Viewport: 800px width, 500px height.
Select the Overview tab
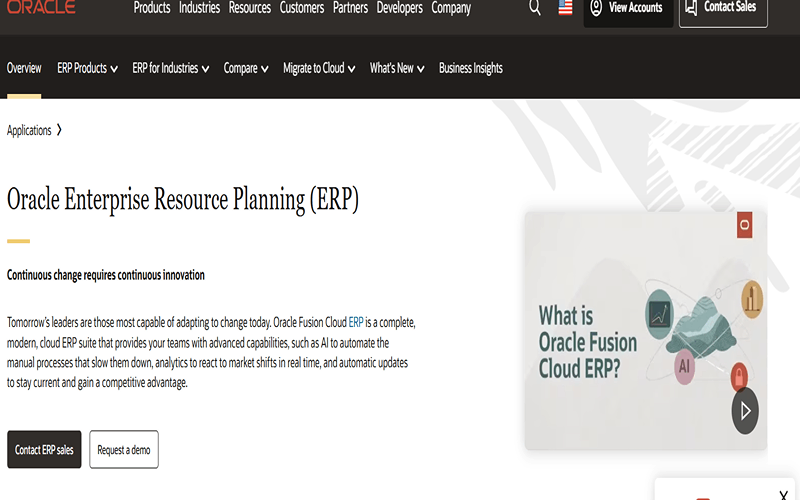[x=24, y=68]
